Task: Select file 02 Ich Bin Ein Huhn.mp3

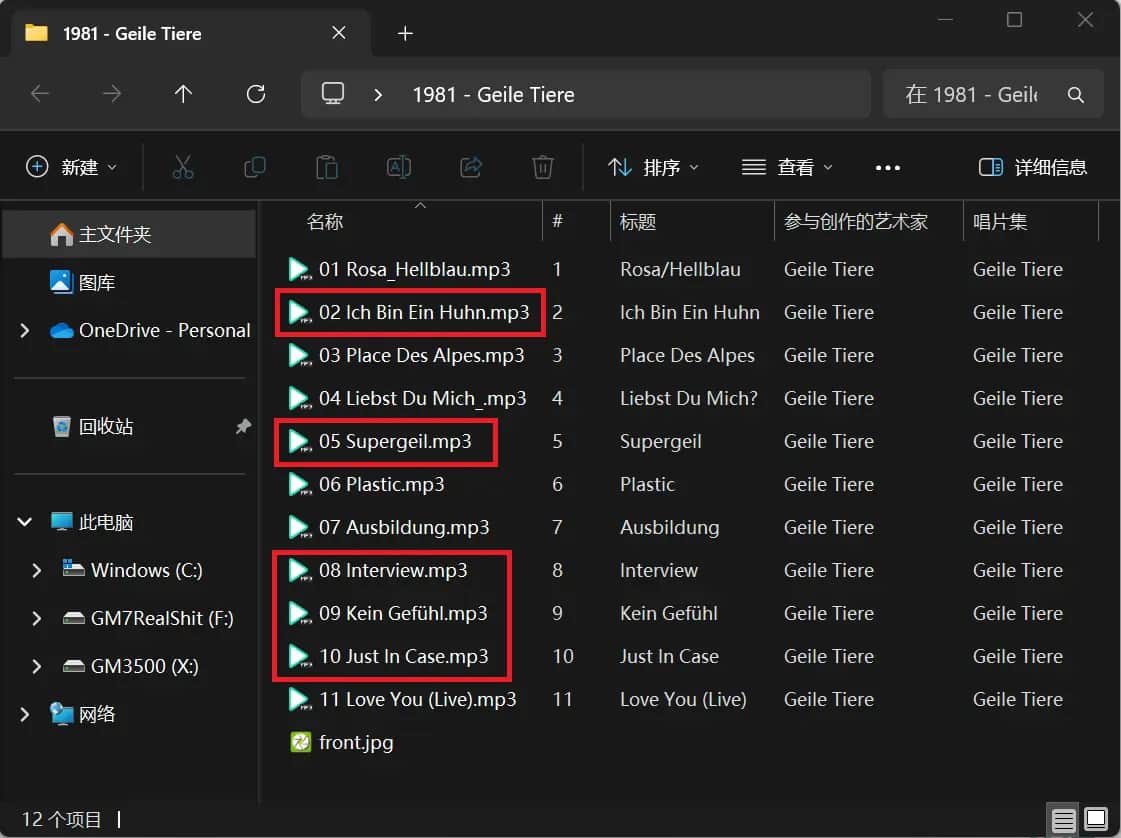Action: tap(424, 312)
